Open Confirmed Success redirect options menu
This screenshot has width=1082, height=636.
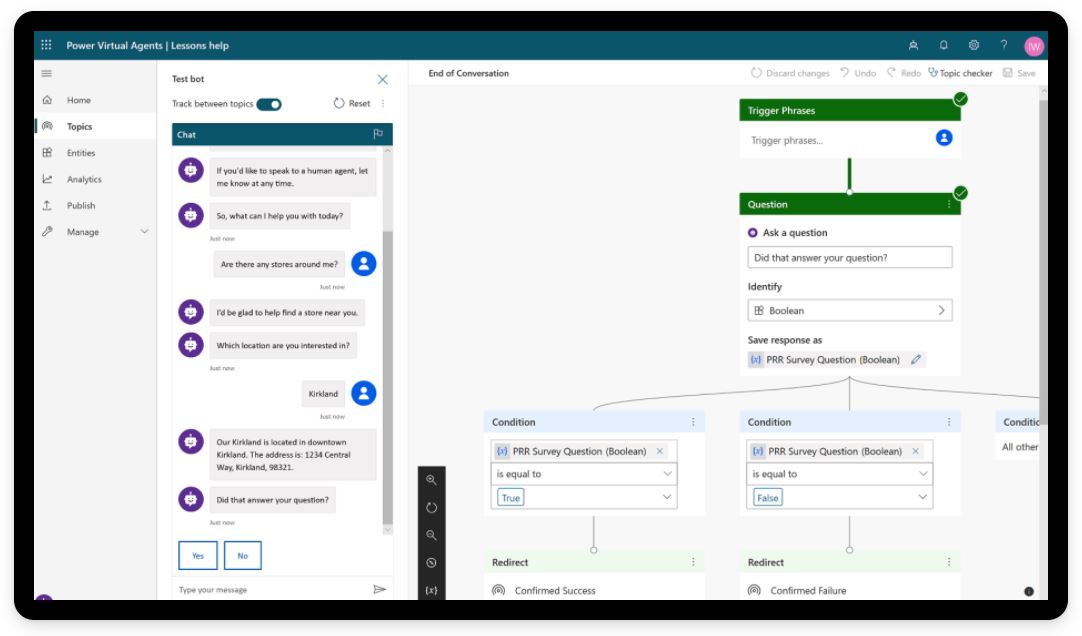[693, 562]
